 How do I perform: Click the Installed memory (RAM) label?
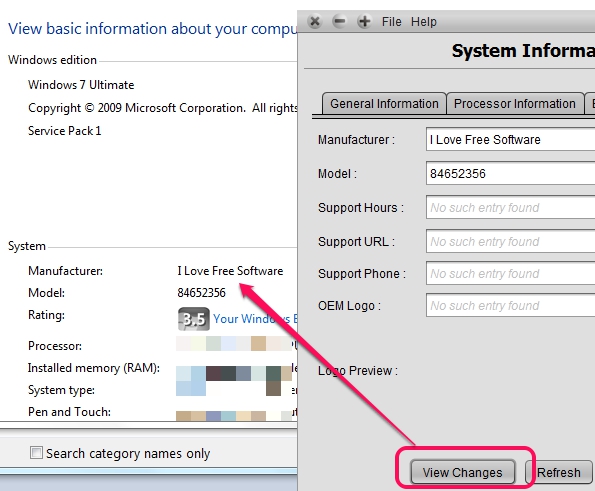(94, 368)
